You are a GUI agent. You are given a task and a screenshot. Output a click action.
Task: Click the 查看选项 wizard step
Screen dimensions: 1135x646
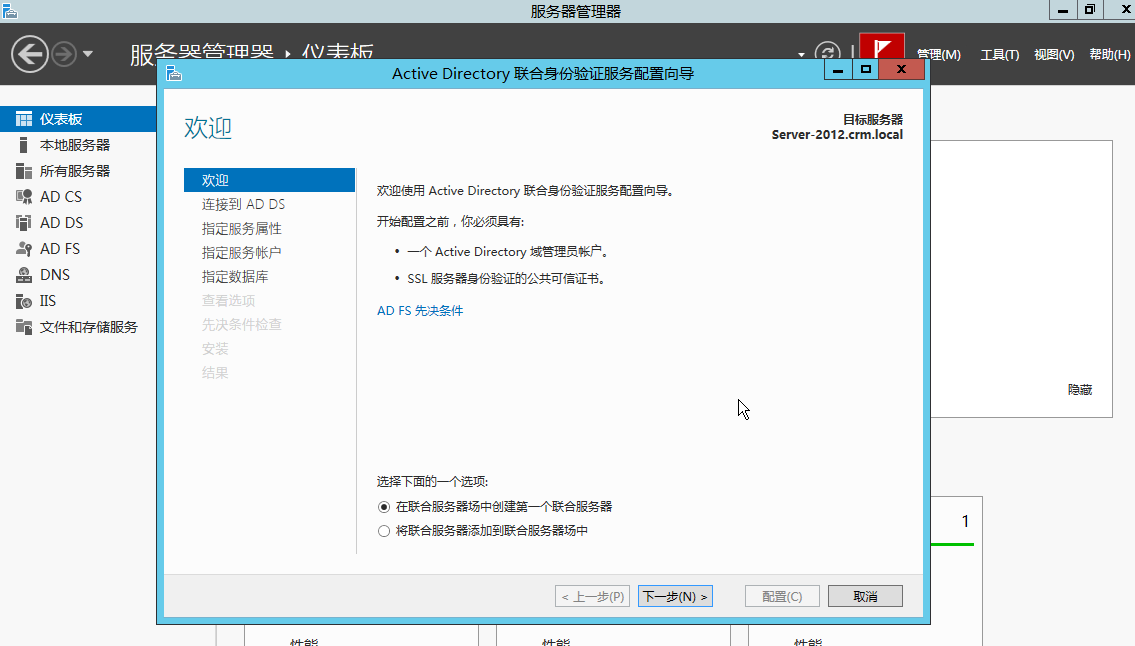click(x=228, y=301)
